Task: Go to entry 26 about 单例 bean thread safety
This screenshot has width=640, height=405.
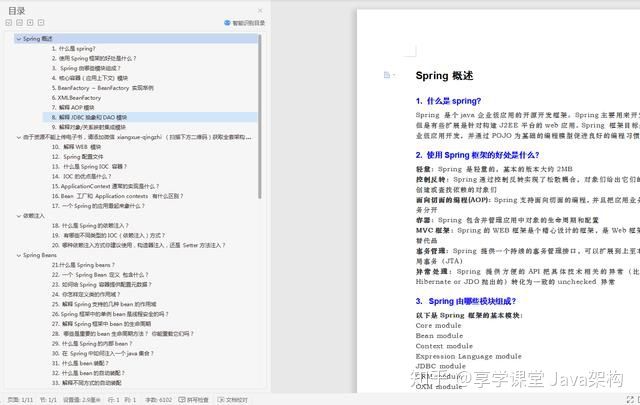Action: click(x=110, y=314)
